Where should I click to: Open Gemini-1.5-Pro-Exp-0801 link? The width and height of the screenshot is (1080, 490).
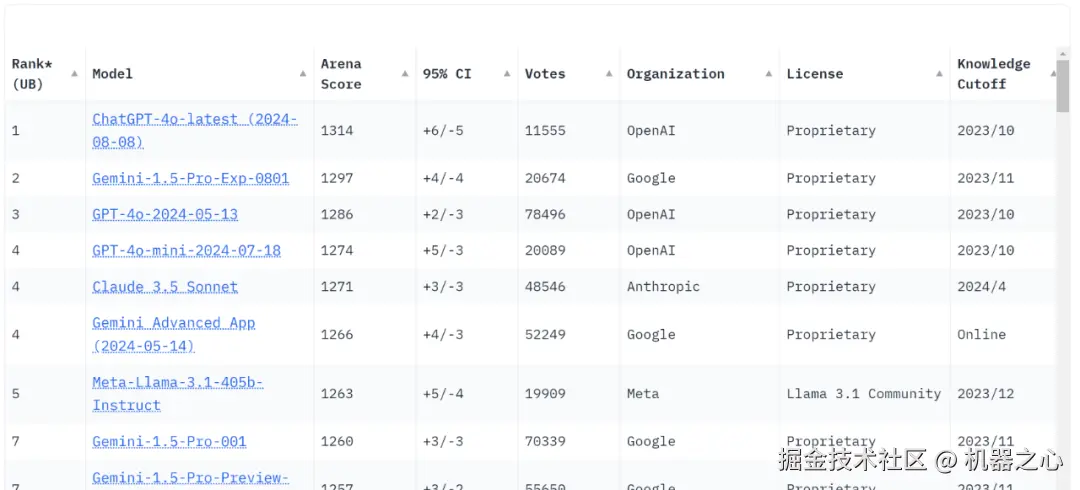point(191,178)
